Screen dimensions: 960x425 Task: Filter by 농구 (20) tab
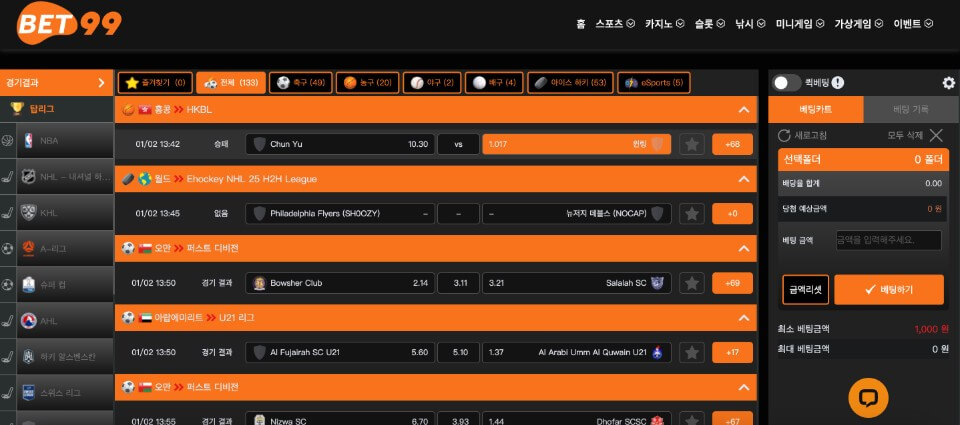[x=367, y=83]
